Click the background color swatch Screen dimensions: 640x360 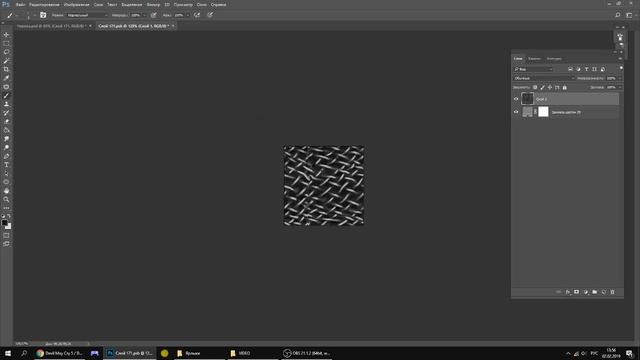point(9,226)
